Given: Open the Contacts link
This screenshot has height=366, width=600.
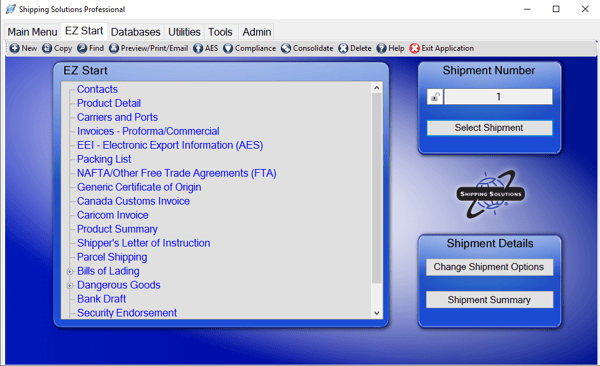Looking at the screenshot, I should pos(97,89).
